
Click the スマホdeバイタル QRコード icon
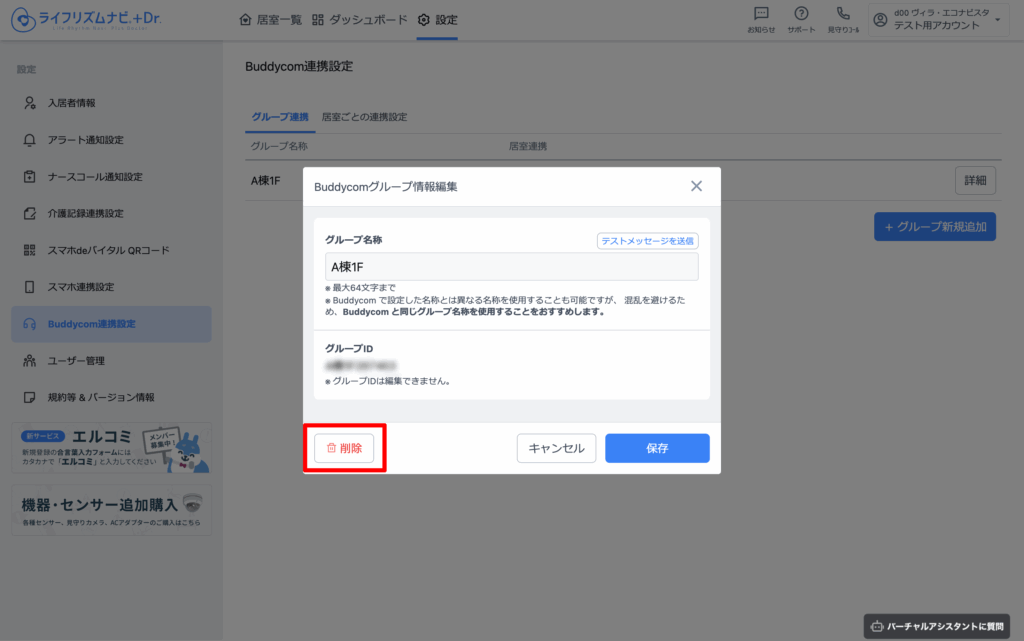[x=29, y=250]
